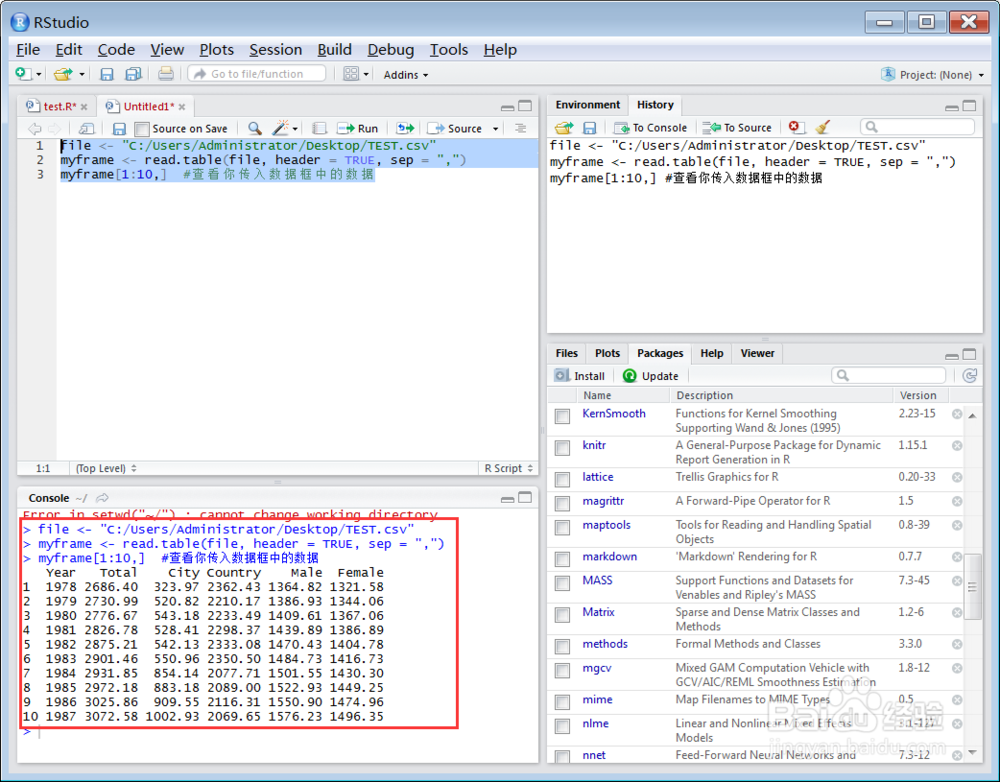Click Go to file/function search field
The width and height of the screenshot is (1000, 782).
[257, 74]
